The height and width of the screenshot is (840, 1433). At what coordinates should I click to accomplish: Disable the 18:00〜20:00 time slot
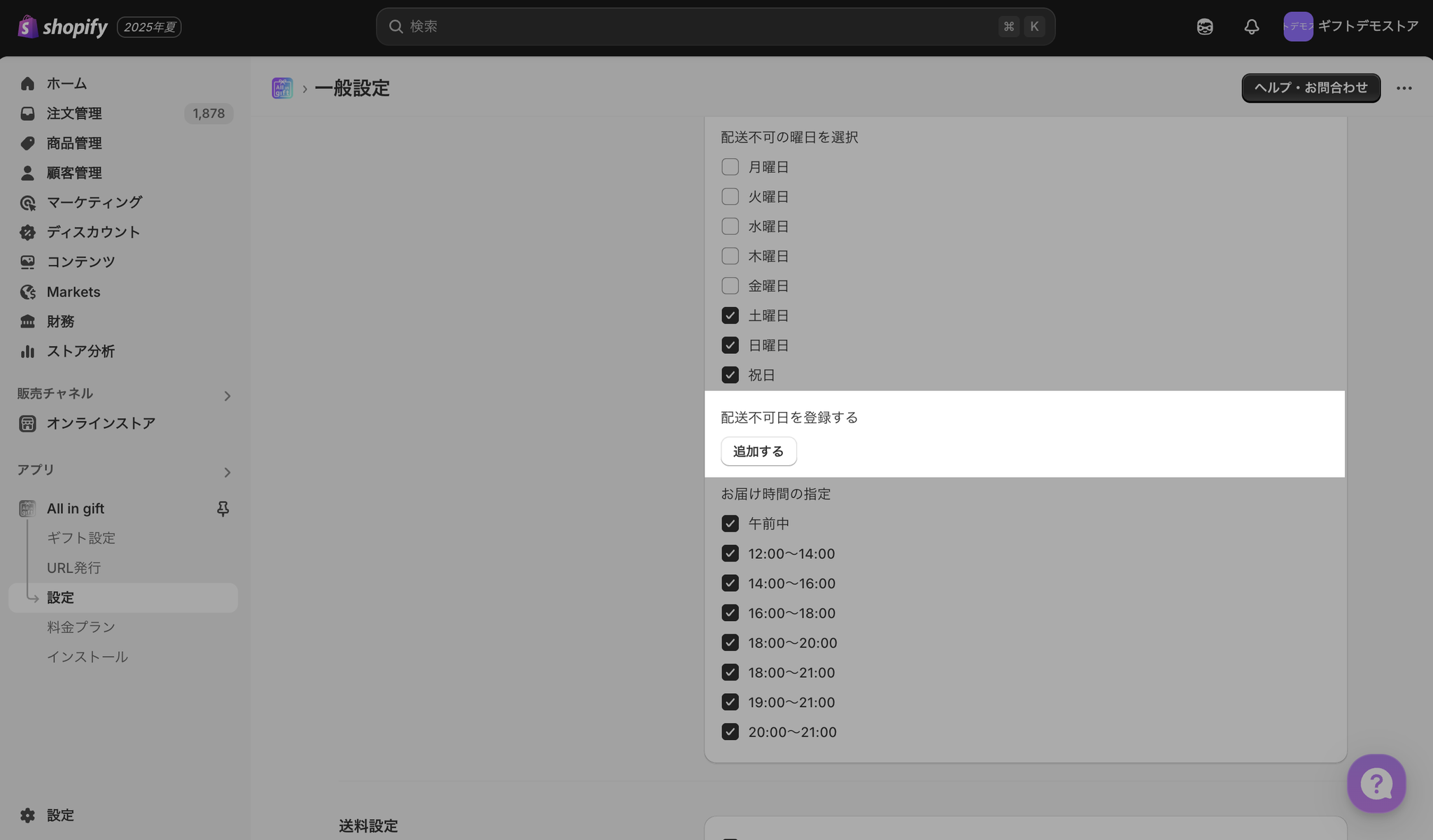pos(730,642)
